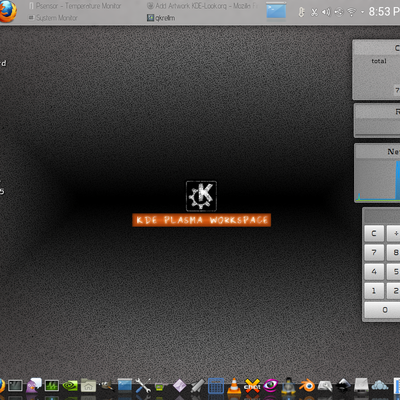Launch Blender from the dock
400x400 pixels.
[307, 386]
